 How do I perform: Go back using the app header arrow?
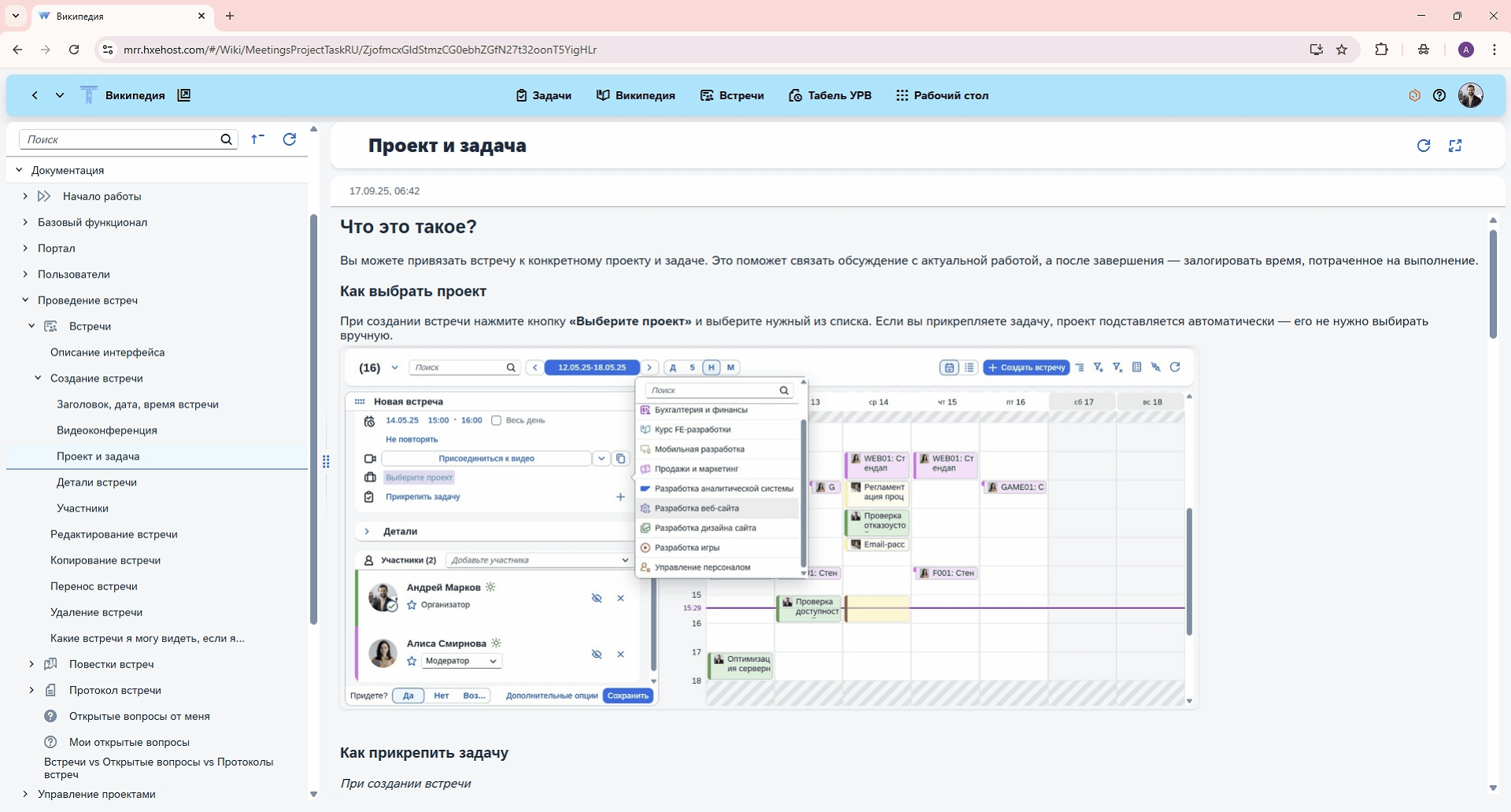coord(35,95)
